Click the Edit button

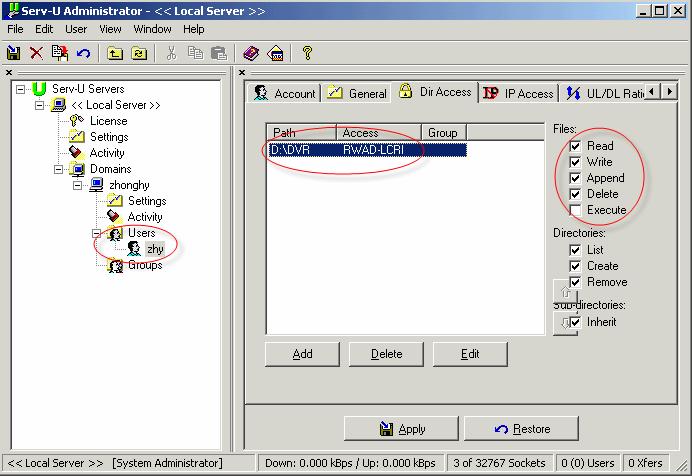[470, 354]
